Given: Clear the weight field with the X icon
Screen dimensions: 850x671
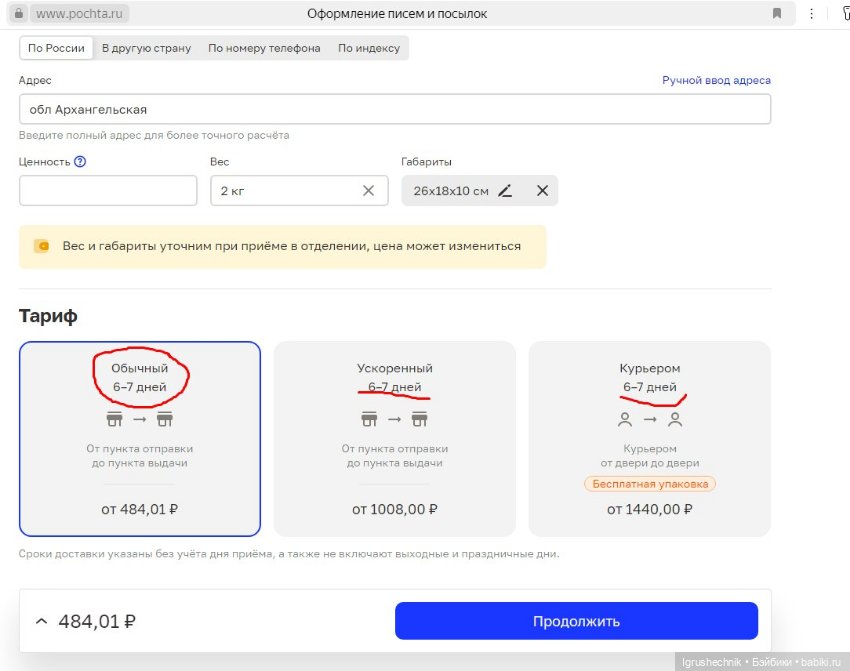Looking at the screenshot, I should tap(368, 190).
